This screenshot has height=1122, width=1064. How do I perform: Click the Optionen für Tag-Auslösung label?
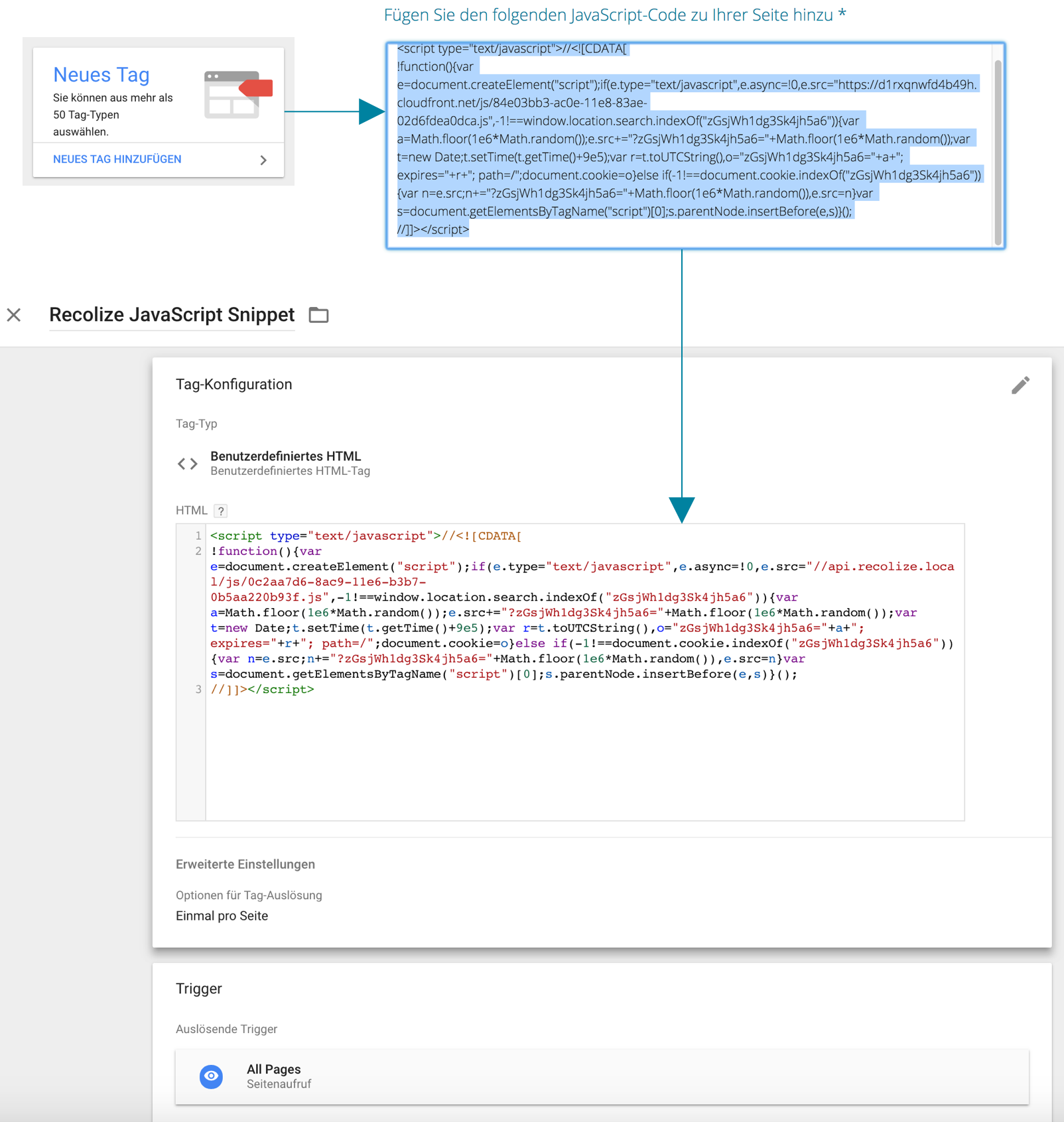(x=249, y=895)
